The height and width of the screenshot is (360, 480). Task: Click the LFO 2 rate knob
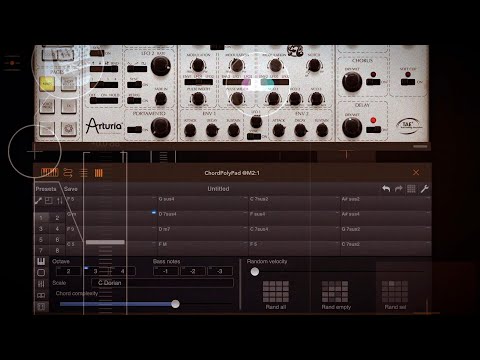pyautogui.click(x=161, y=66)
